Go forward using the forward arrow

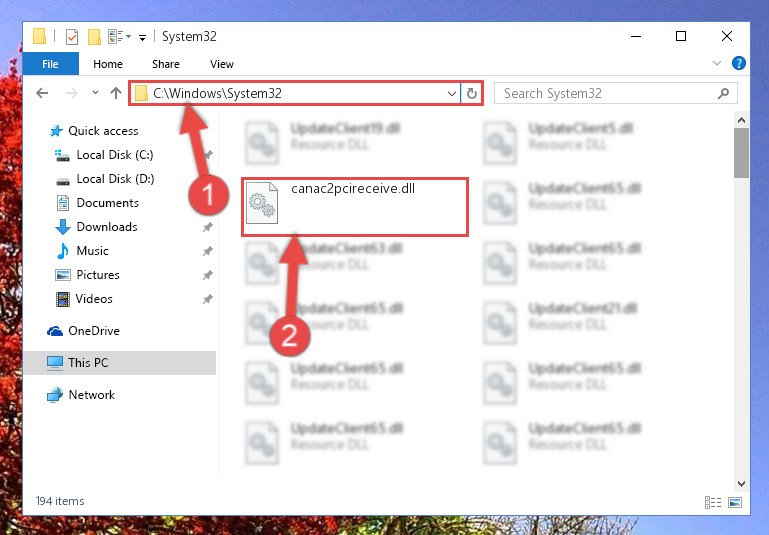(x=72, y=93)
